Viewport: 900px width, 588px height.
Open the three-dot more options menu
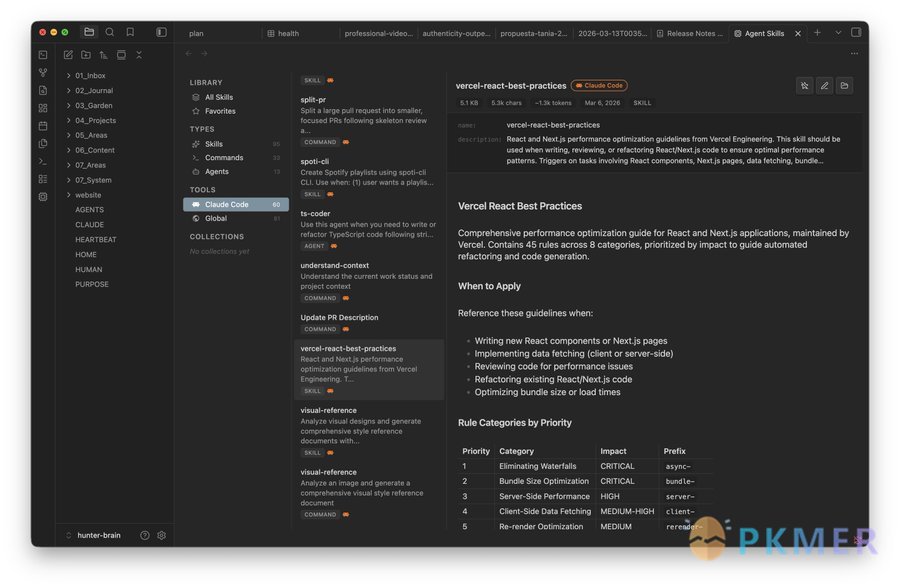[854, 53]
